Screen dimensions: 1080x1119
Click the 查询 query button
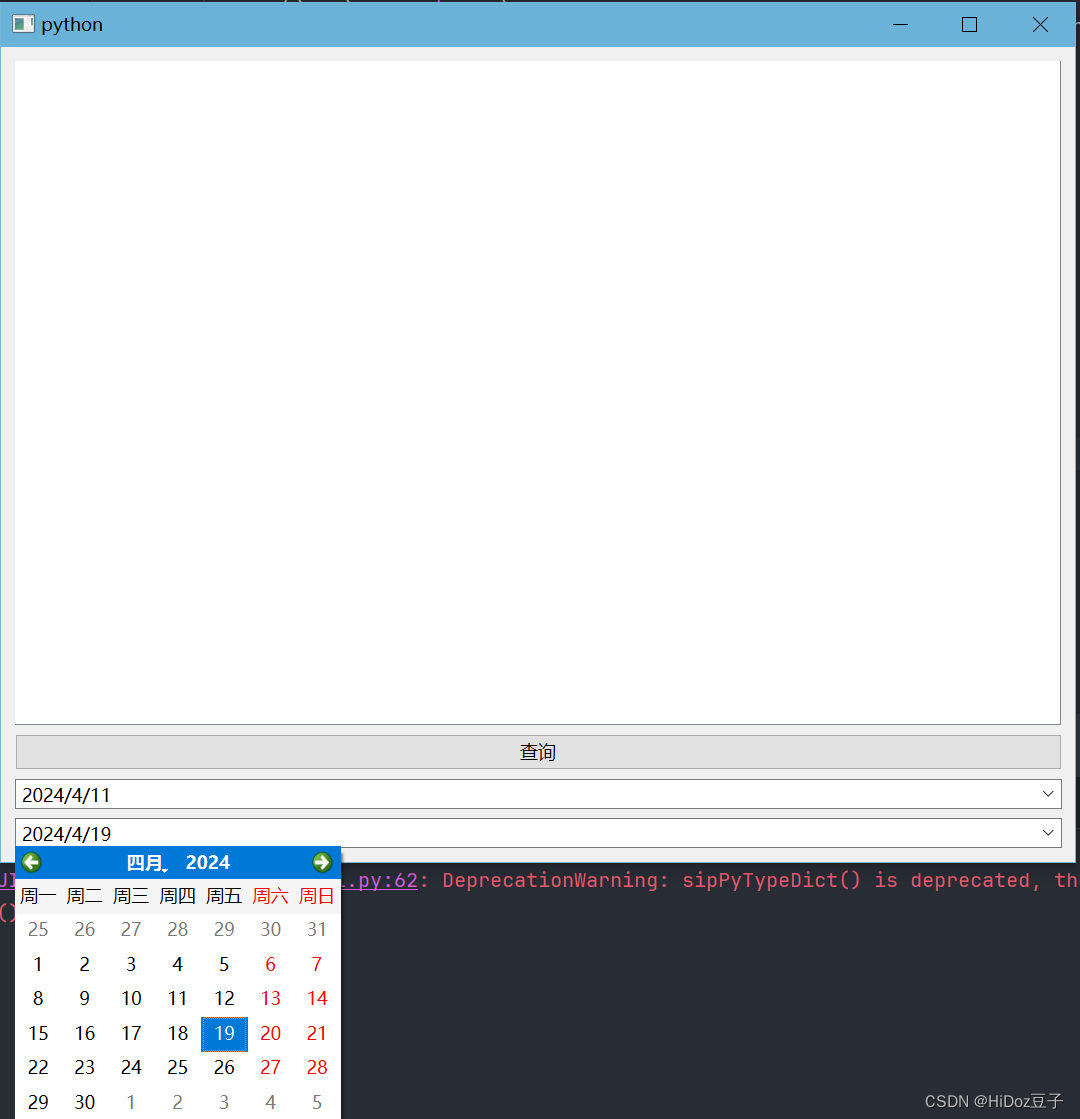[x=538, y=752]
